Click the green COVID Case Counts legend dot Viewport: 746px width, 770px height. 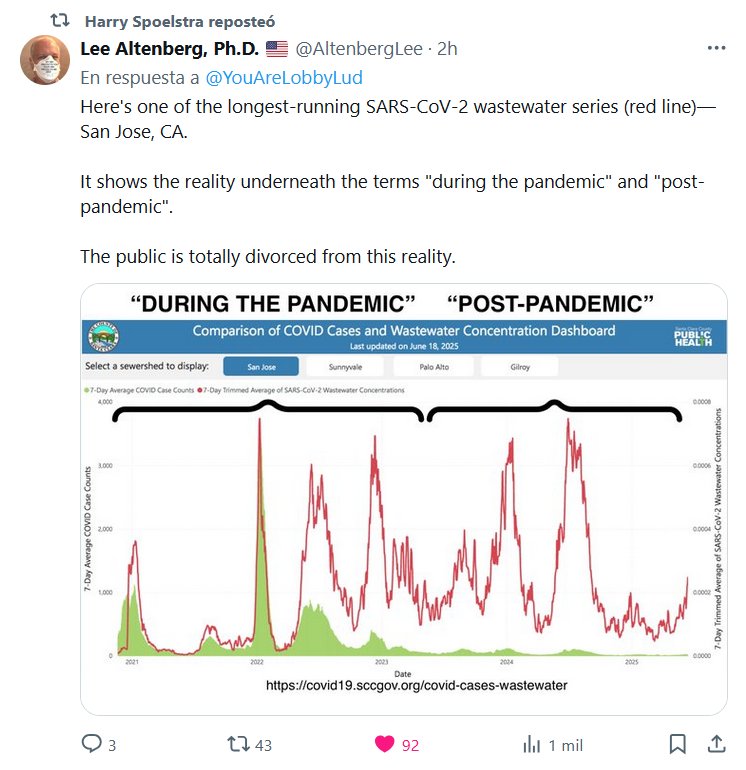(x=87, y=390)
